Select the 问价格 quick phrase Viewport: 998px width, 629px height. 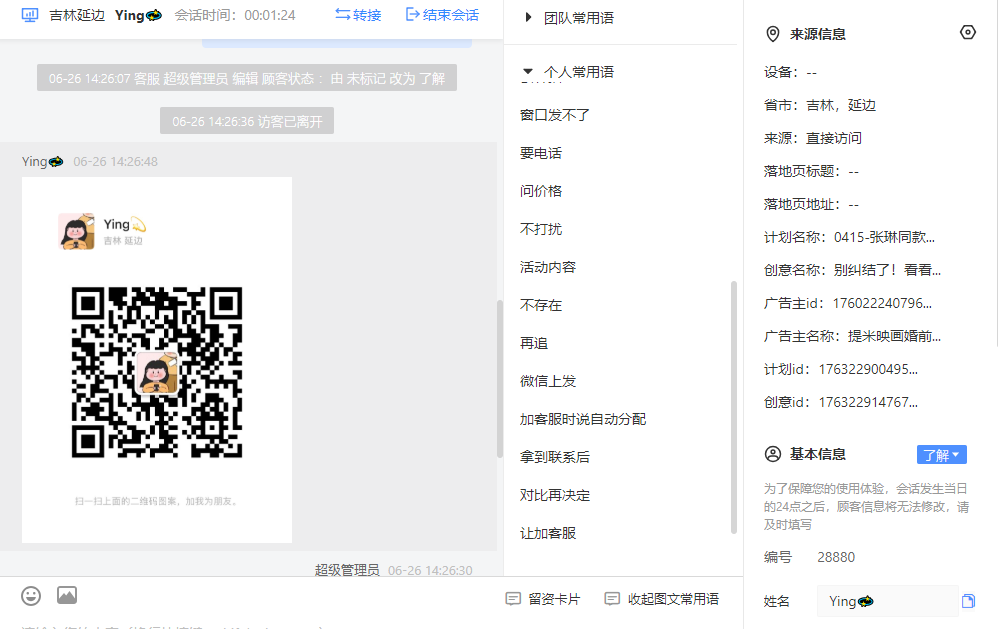541,191
